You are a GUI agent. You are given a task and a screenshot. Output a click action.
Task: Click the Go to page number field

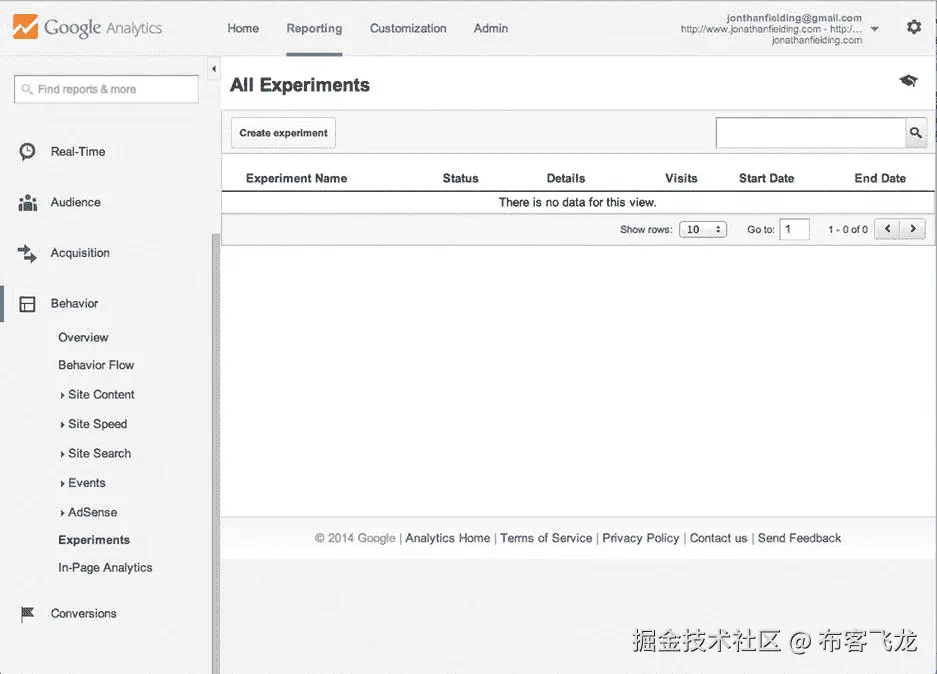[x=794, y=229]
